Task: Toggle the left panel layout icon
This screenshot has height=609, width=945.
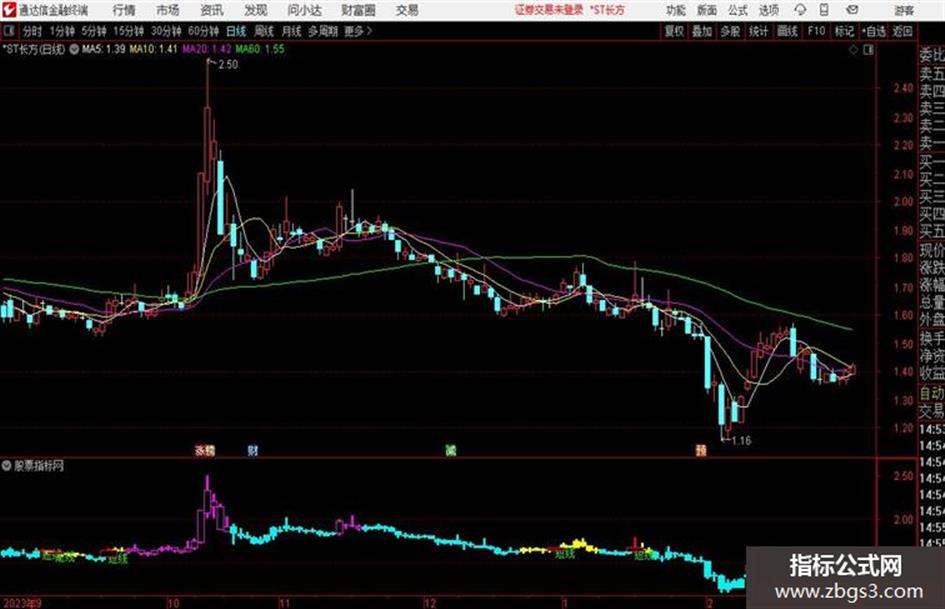Action: tap(9, 31)
